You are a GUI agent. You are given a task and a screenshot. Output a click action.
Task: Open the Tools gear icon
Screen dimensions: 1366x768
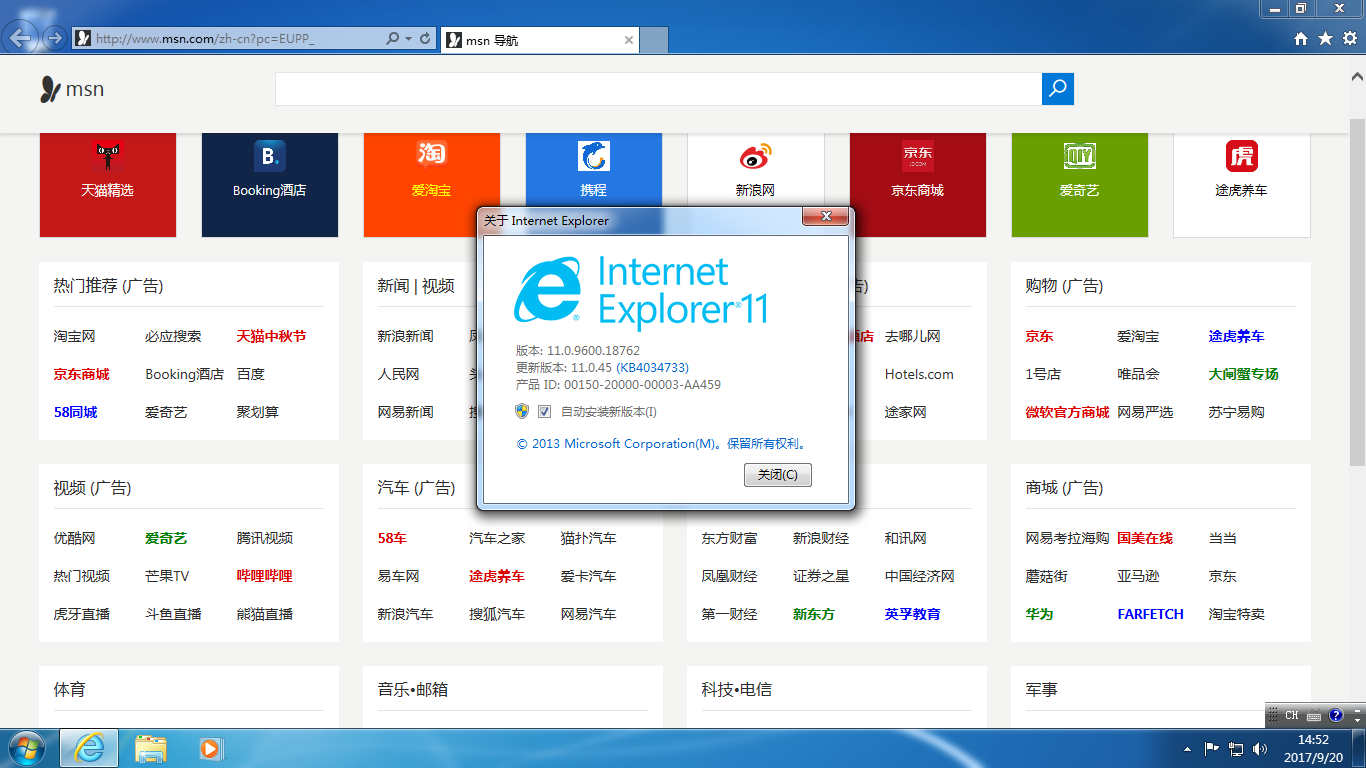coord(1349,39)
